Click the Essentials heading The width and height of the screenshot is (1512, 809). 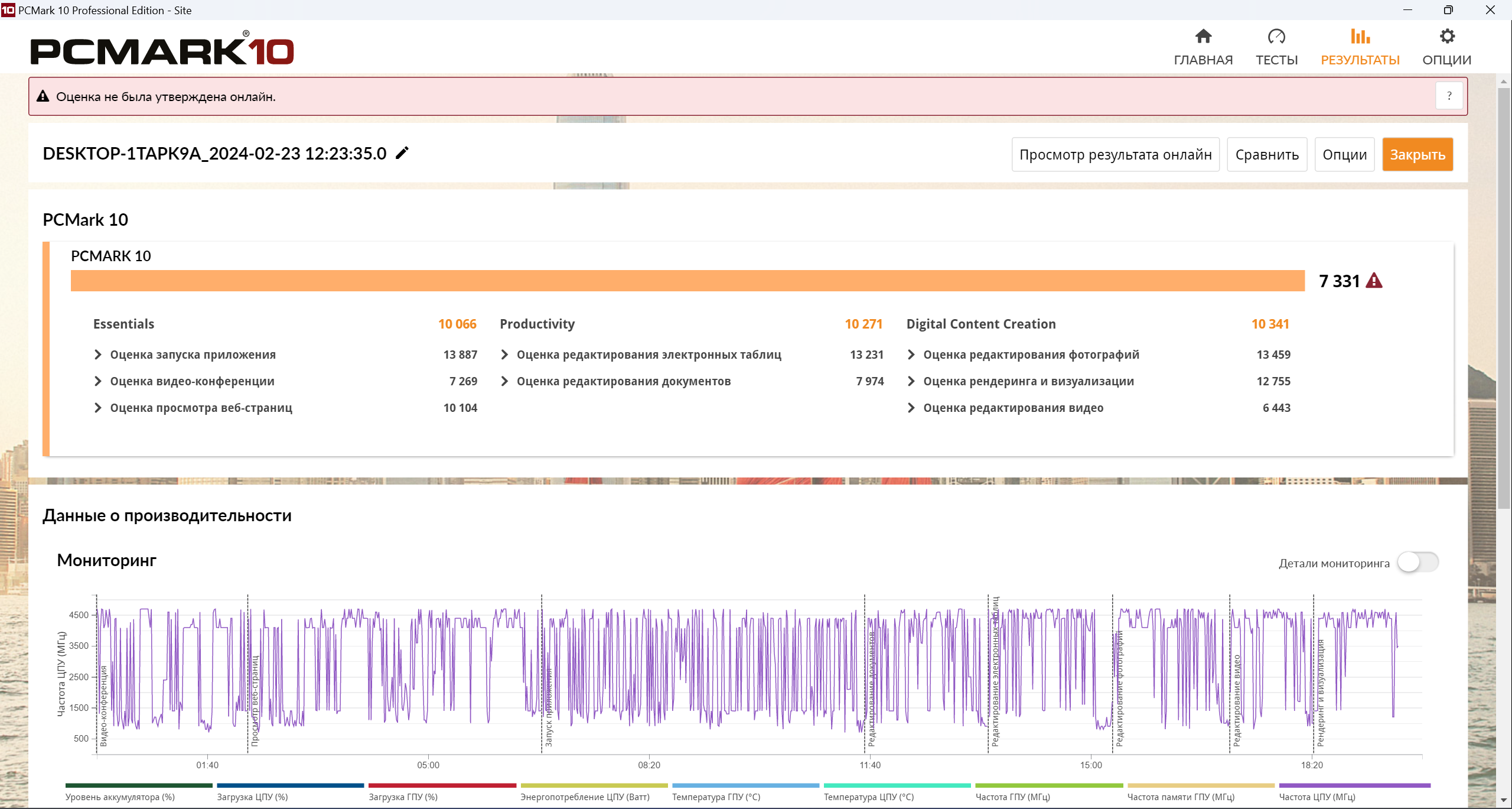(x=123, y=324)
